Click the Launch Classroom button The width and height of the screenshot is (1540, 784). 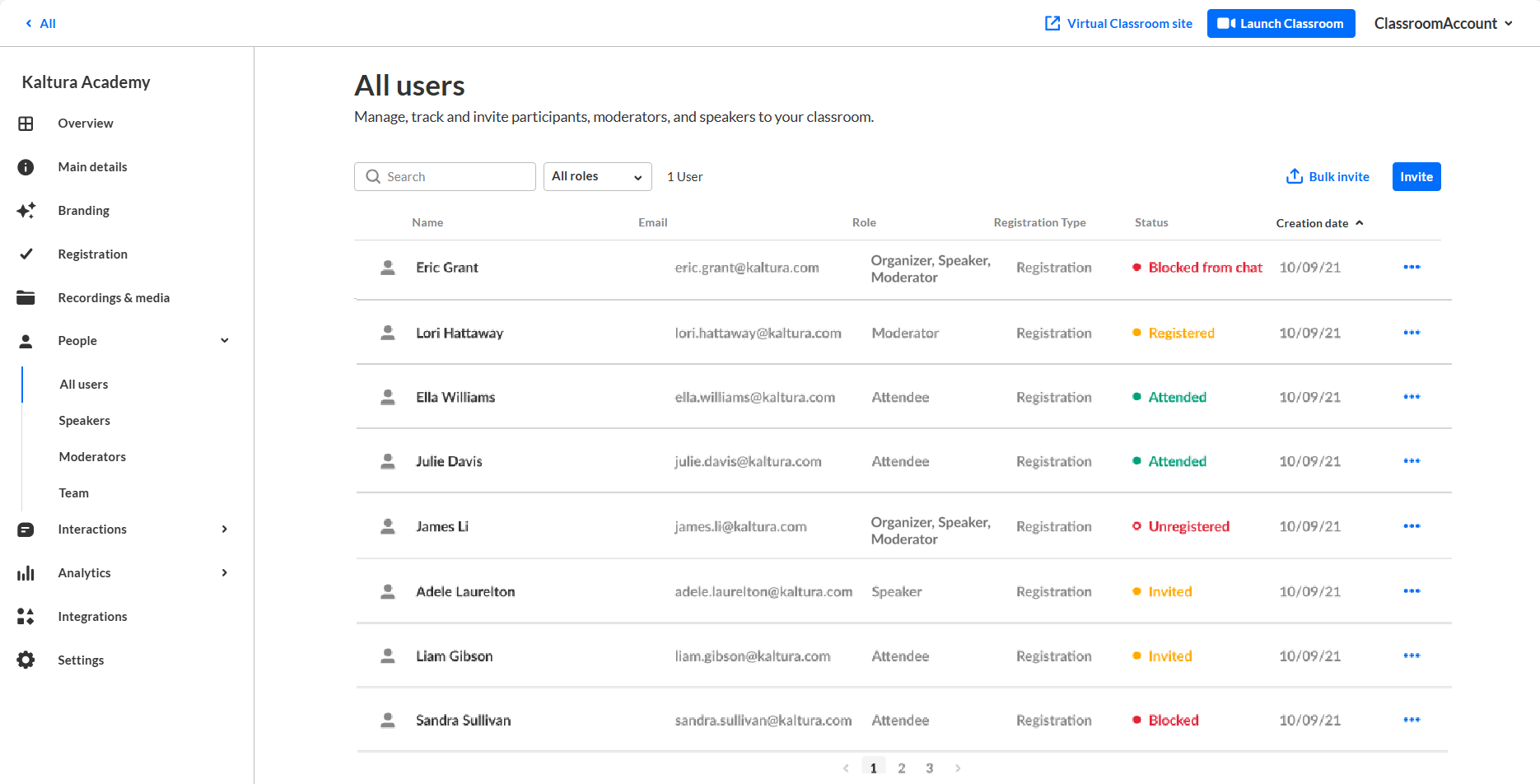coord(1281,24)
